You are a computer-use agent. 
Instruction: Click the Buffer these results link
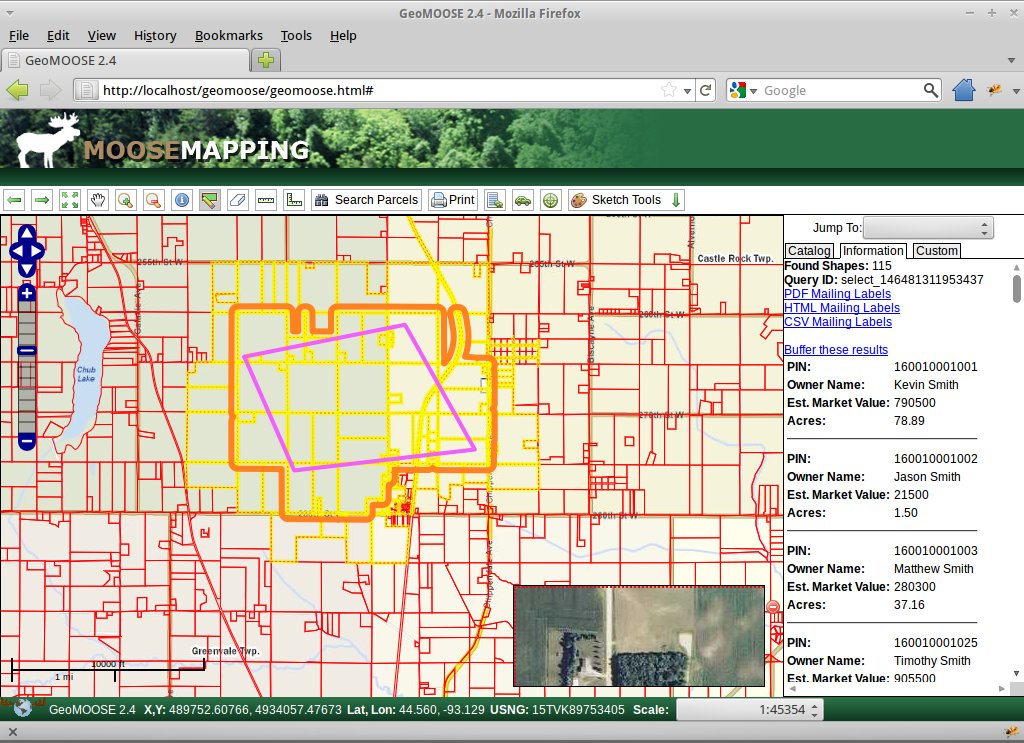[x=836, y=350]
